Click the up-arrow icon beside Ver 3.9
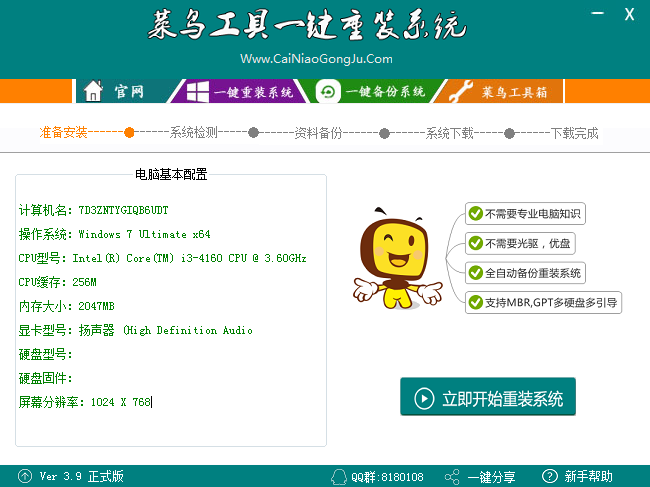650x487 pixels. click(x=24, y=476)
